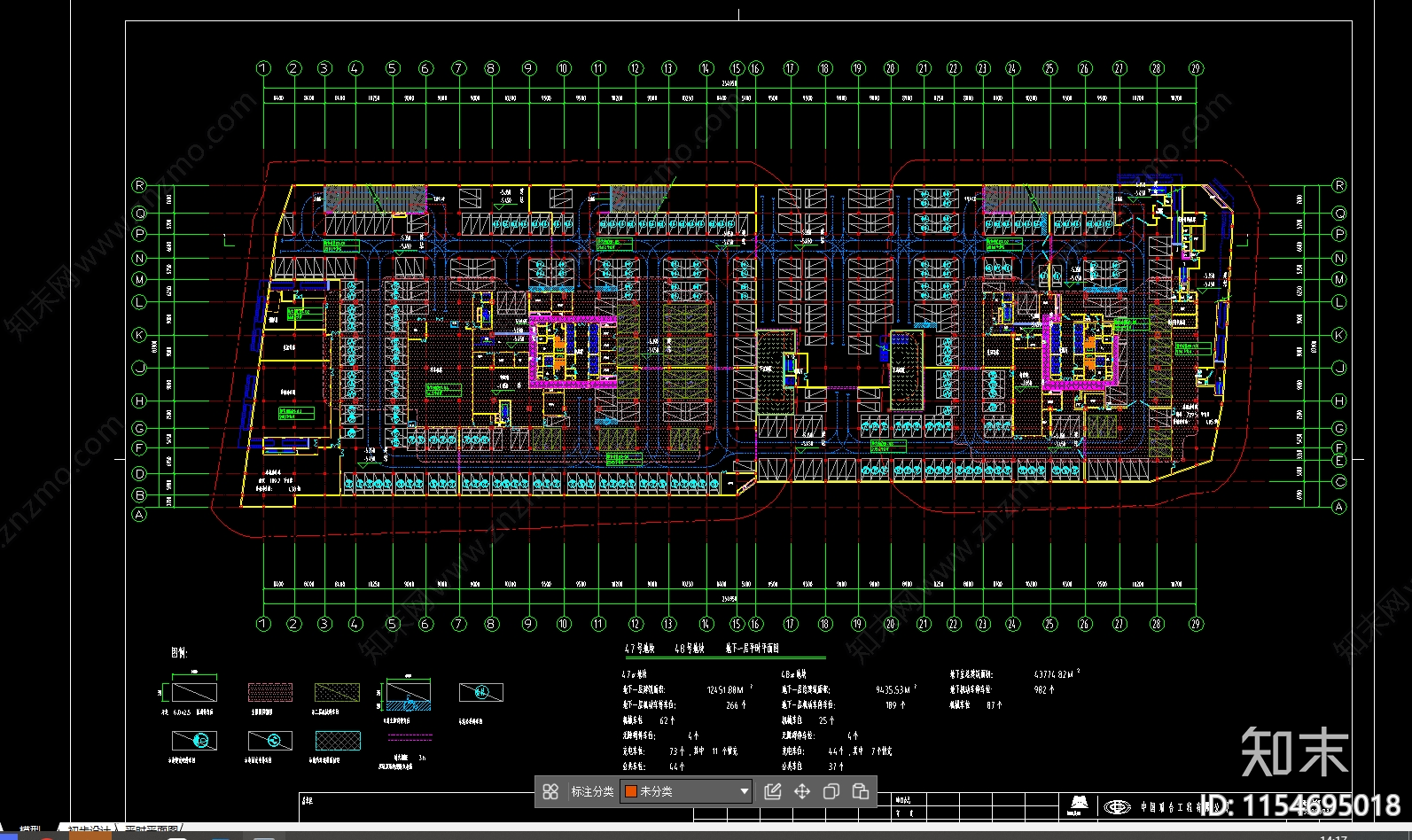The image size is (1412, 840).
Task: Open the 未分类 category dropdown
Action: 687,791
